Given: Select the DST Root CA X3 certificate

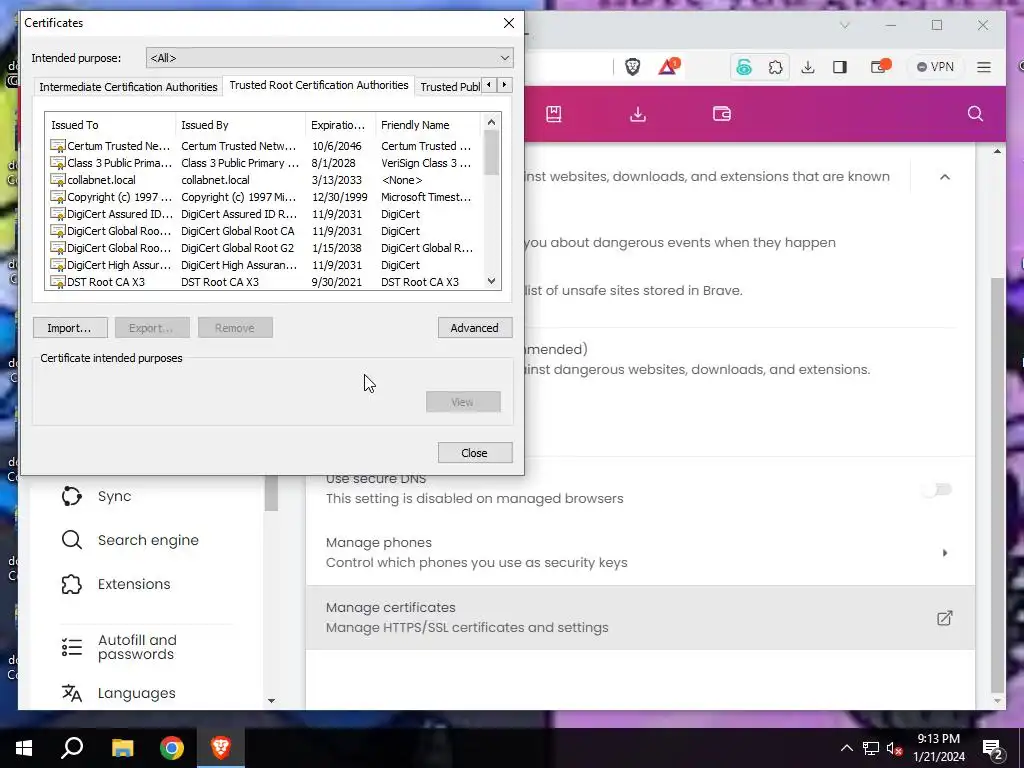Looking at the screenshot, I should pyautogui.click(x=264, y=282).
